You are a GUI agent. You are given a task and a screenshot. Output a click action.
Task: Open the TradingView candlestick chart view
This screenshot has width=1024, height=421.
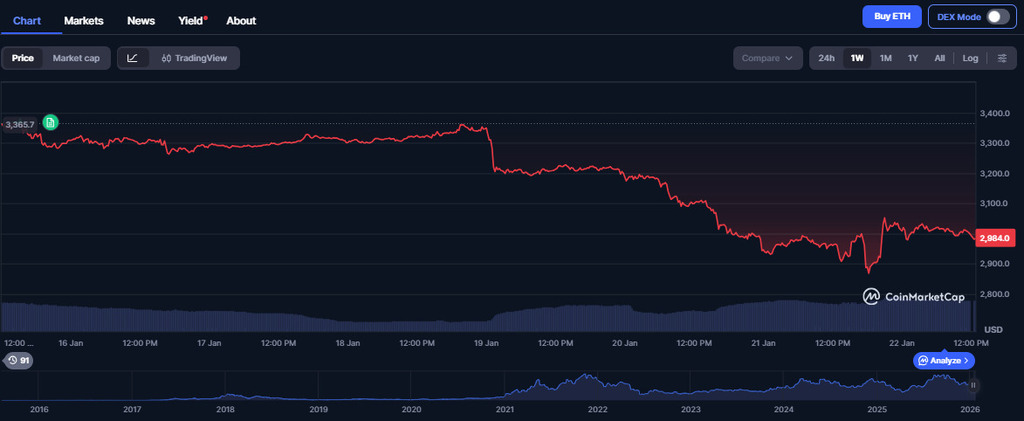click(x=194, y=58)
